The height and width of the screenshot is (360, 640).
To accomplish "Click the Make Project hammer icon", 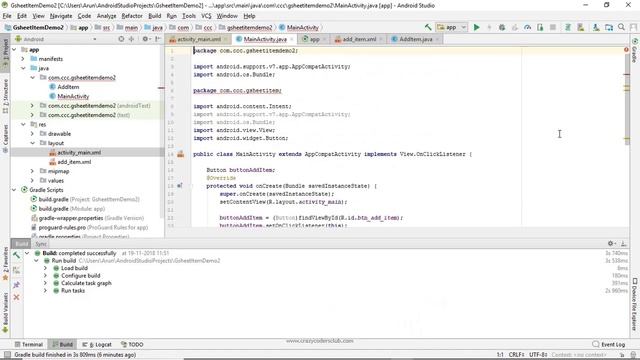I will 428,27.
